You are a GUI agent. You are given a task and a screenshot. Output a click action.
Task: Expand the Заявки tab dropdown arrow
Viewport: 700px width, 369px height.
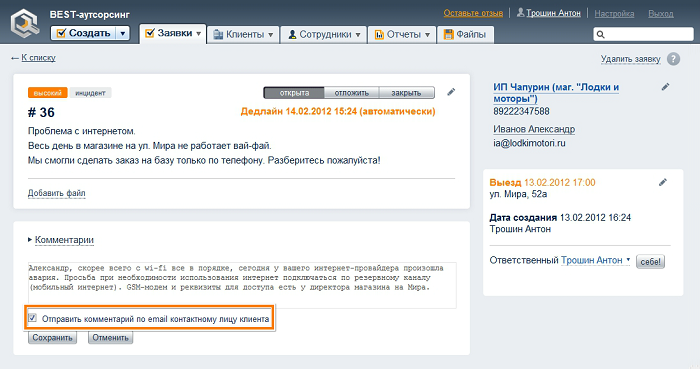pyautogui.click(x=199, y=33)
